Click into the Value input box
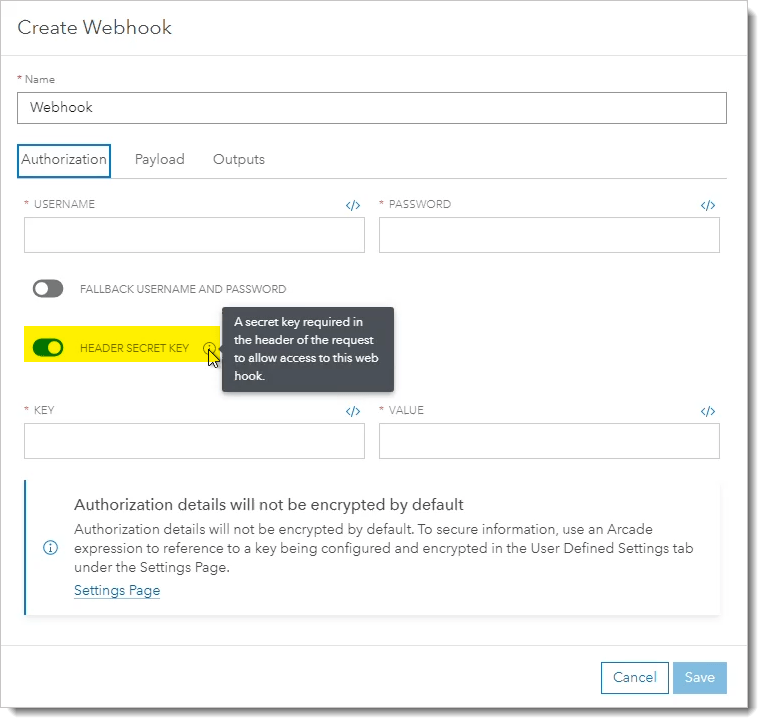The width and height of the screenshot is (765, 725). 549,441
